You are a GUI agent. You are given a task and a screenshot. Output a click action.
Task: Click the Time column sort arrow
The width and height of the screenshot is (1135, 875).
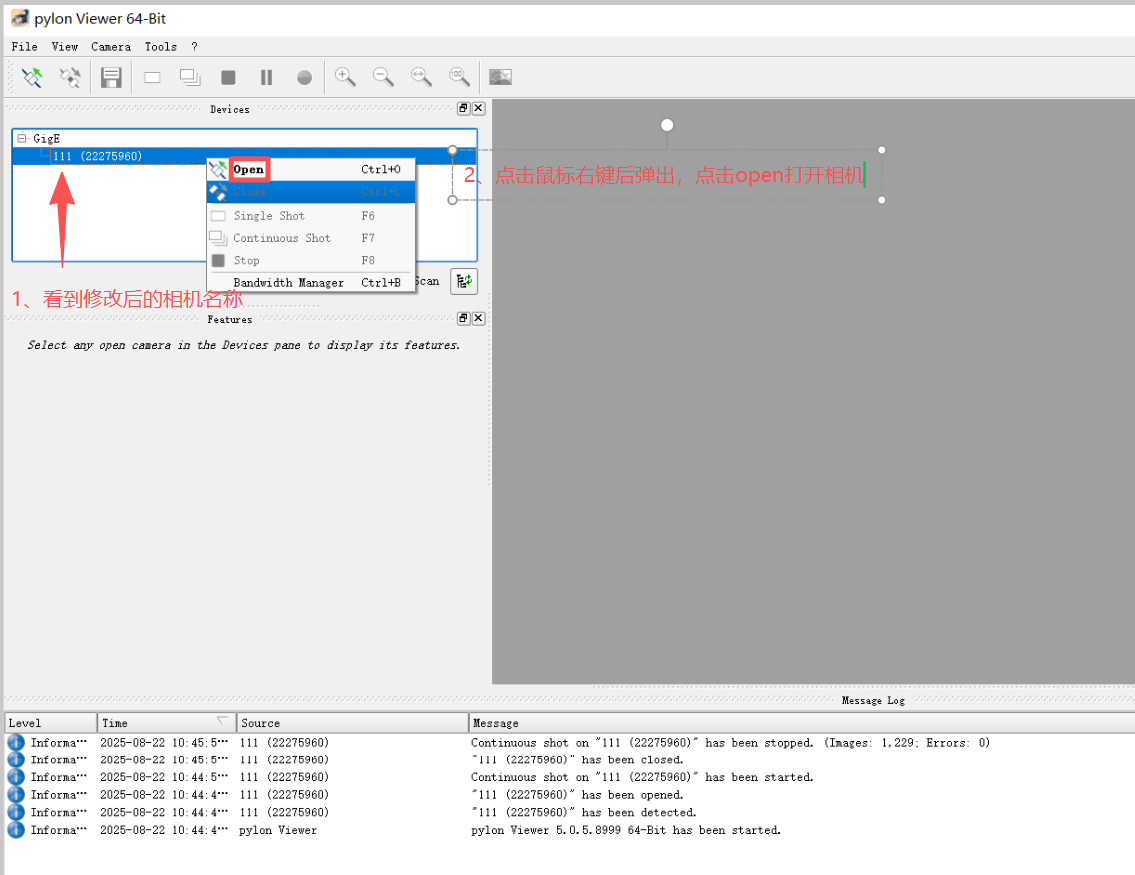224,722
